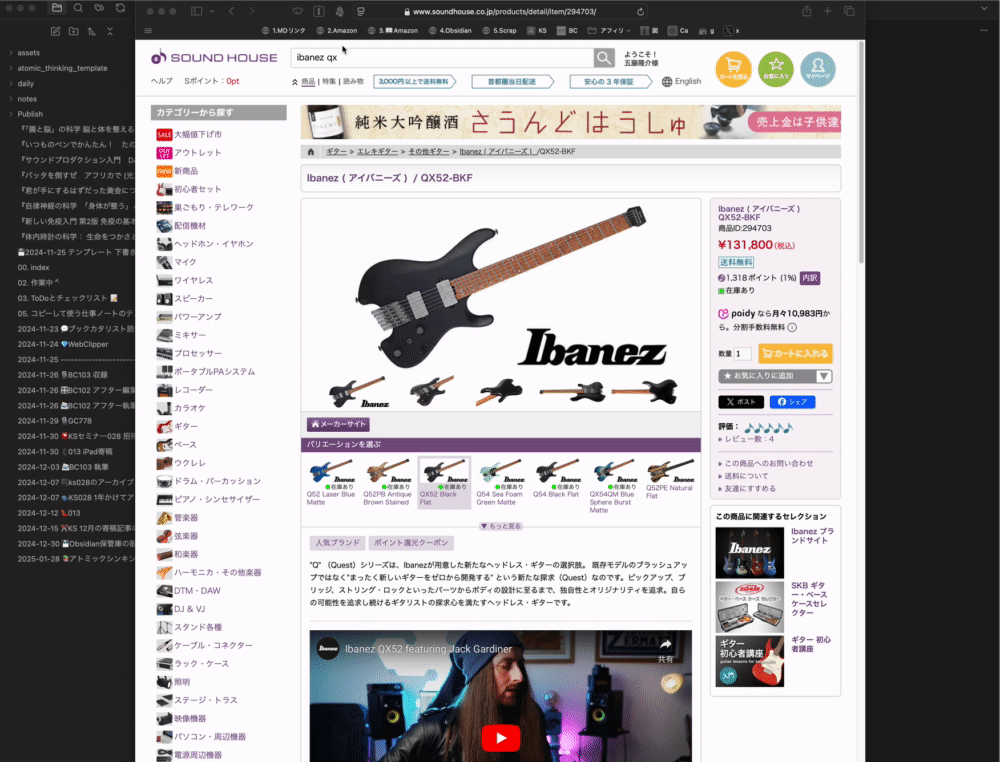1000x762 pixels.
Task: Create a new note in Obsidian
Action: point(55,31)
